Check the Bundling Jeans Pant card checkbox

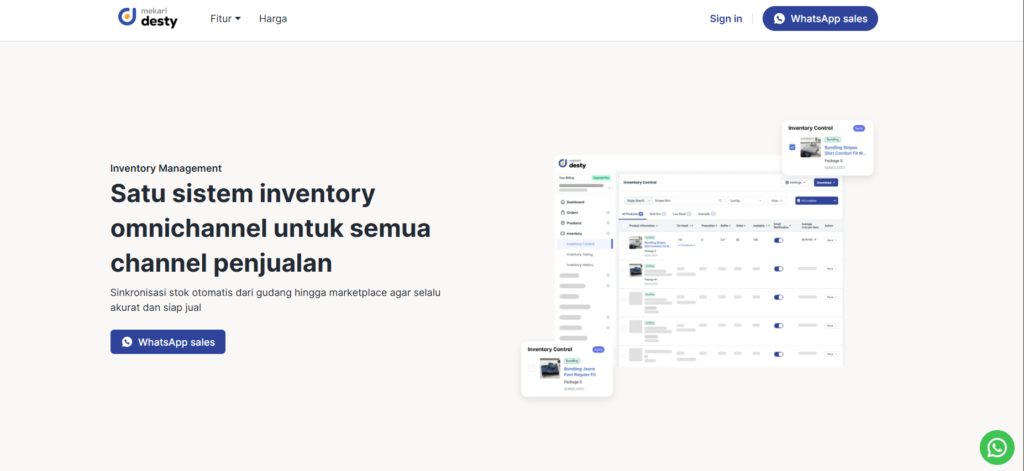pos(532,368)
